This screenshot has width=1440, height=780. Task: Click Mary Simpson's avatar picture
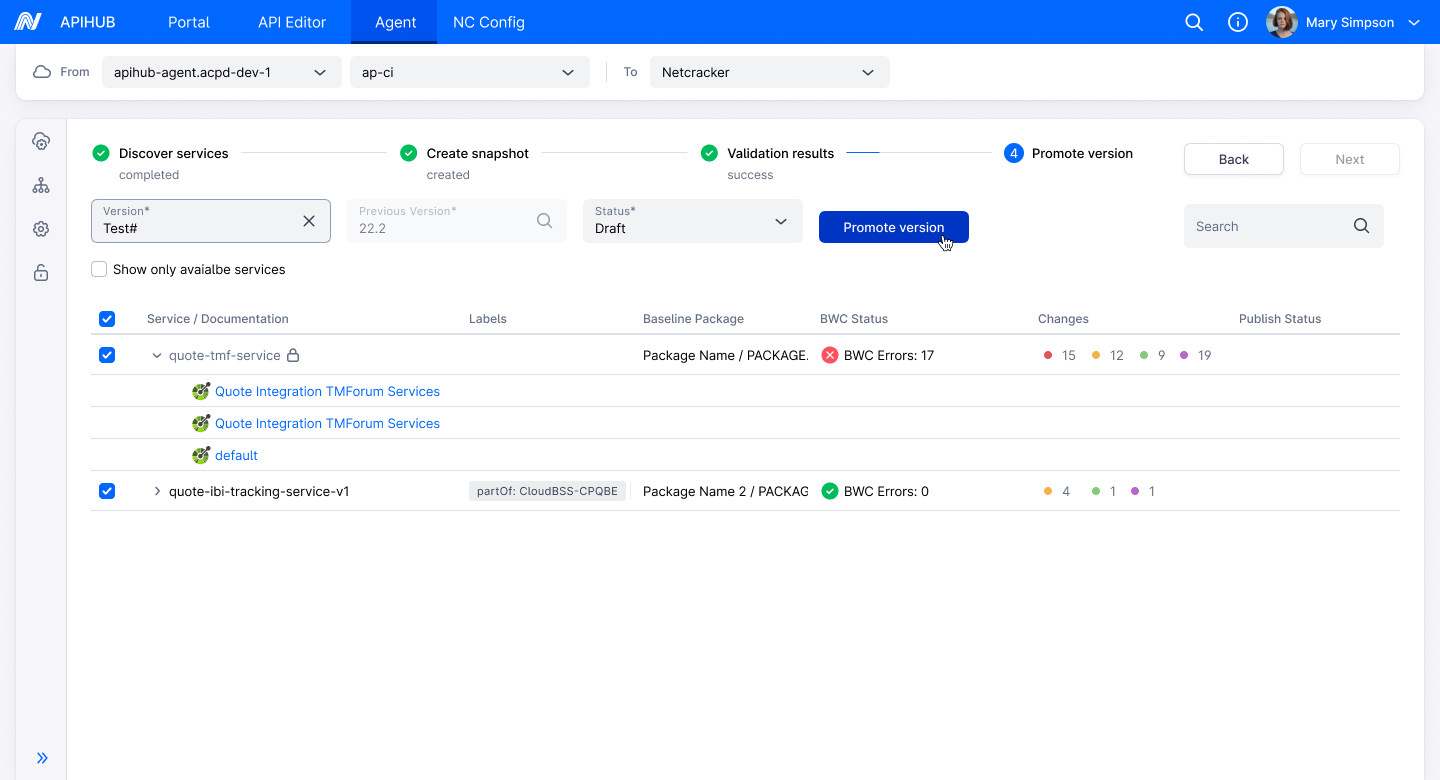(1282, 22)
